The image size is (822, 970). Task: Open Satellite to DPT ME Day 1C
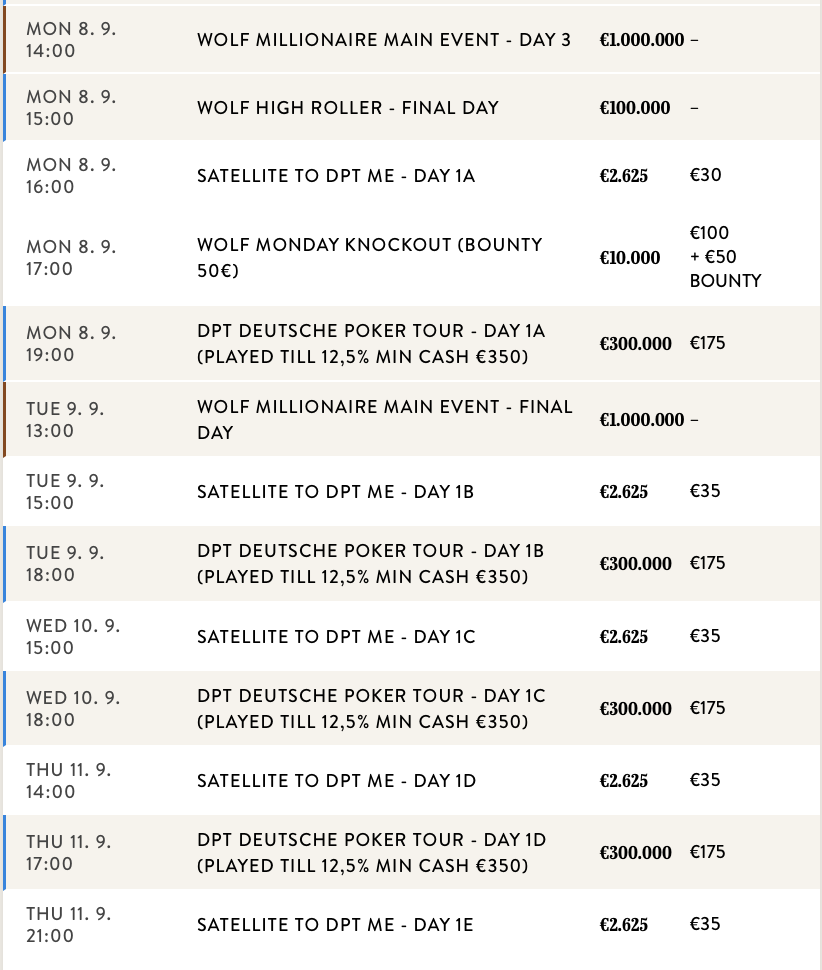click(336, 637)
